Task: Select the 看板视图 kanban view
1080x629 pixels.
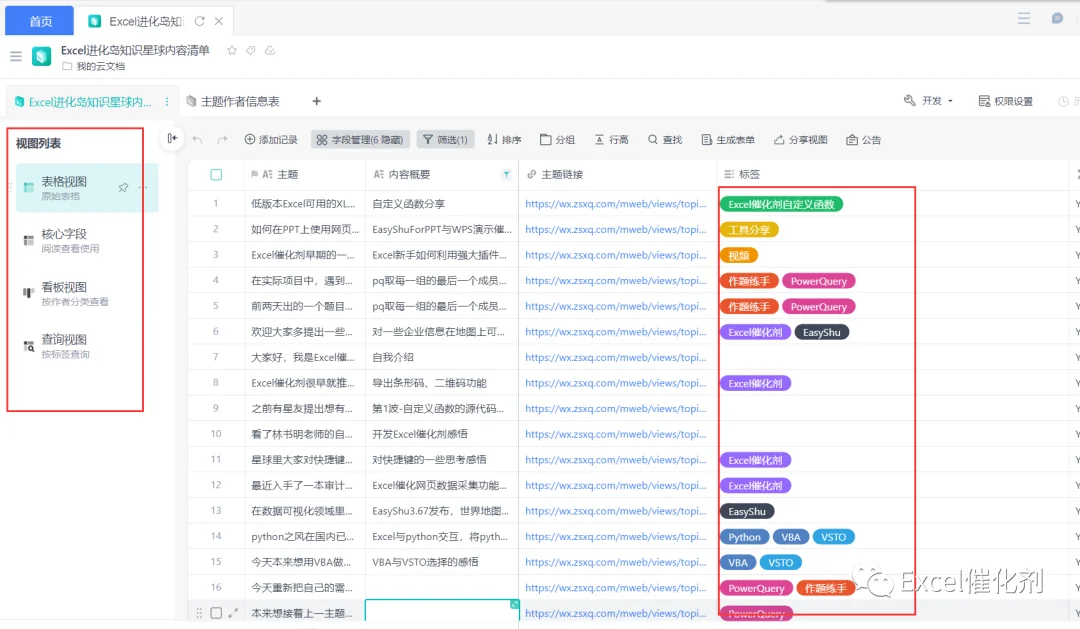Action: (x=76, y=293)
